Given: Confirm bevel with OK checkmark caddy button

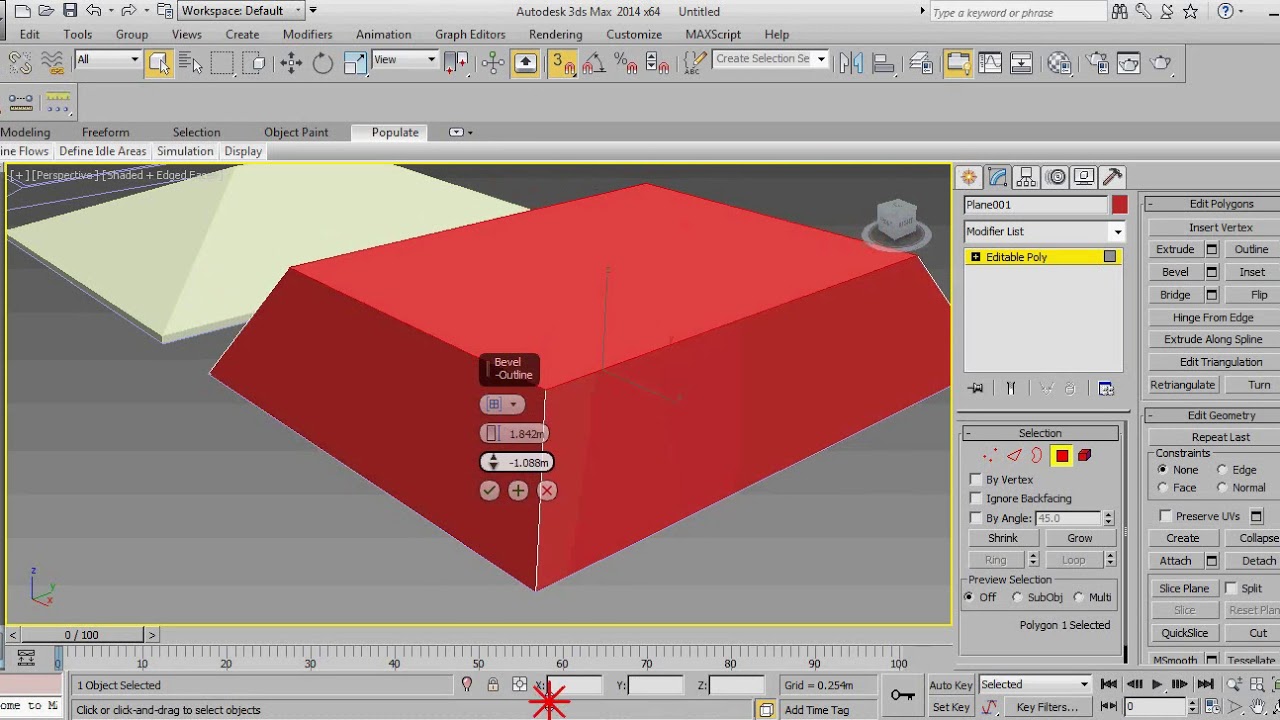Looking at the screenshot, I should pyautogui.click(x=489, y=491).
